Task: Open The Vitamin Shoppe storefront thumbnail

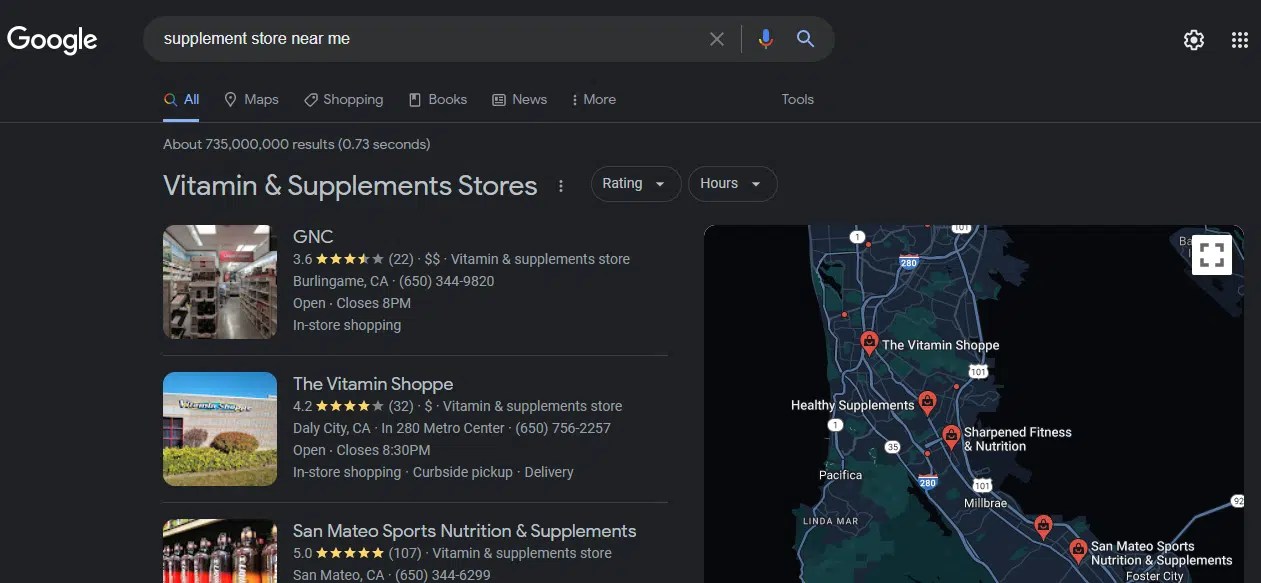Action: (x=219, y=428)
